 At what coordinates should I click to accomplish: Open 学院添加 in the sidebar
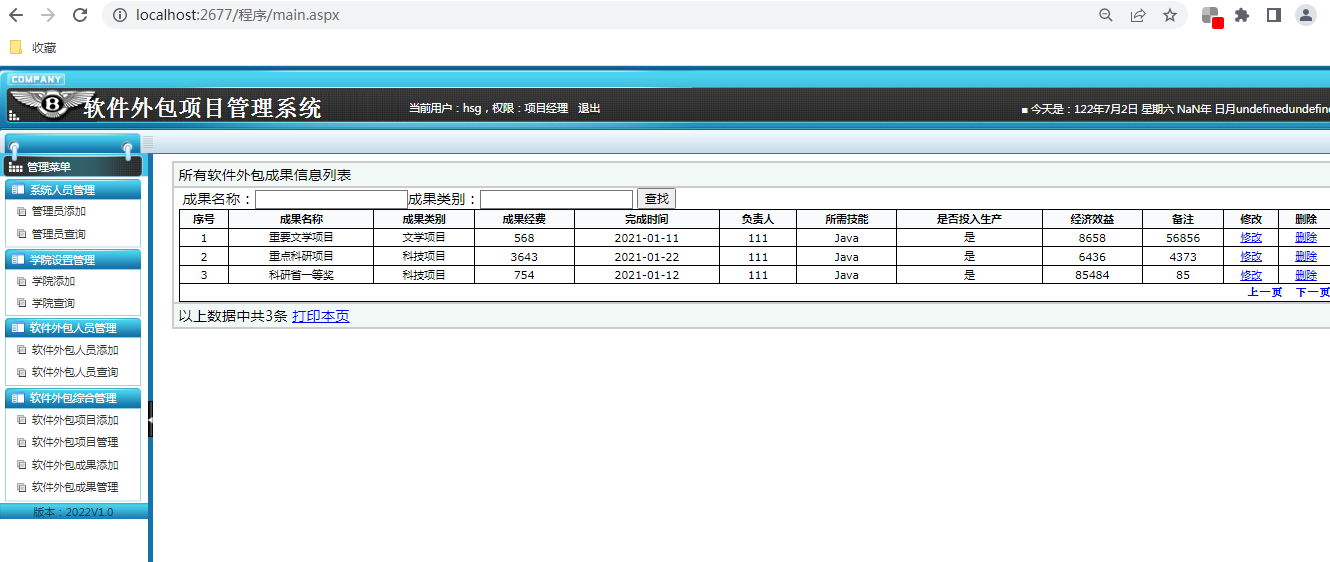(x=53, y=281)
